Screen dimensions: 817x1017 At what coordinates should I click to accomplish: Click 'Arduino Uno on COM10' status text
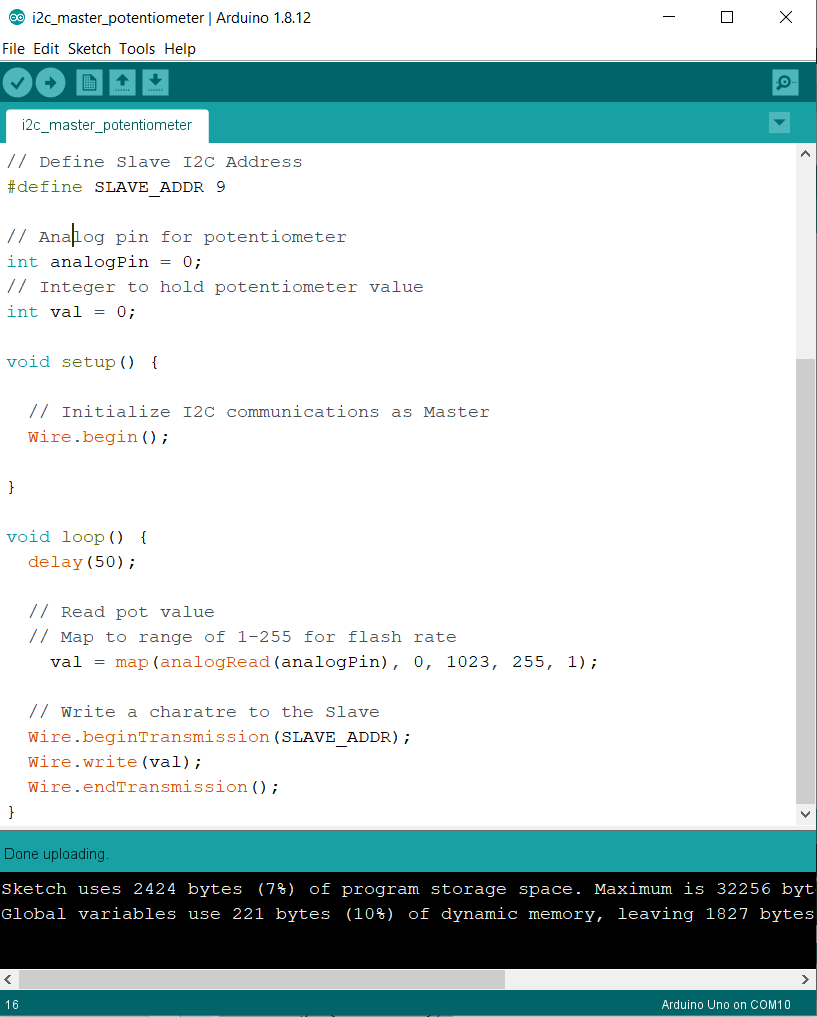726,1005
